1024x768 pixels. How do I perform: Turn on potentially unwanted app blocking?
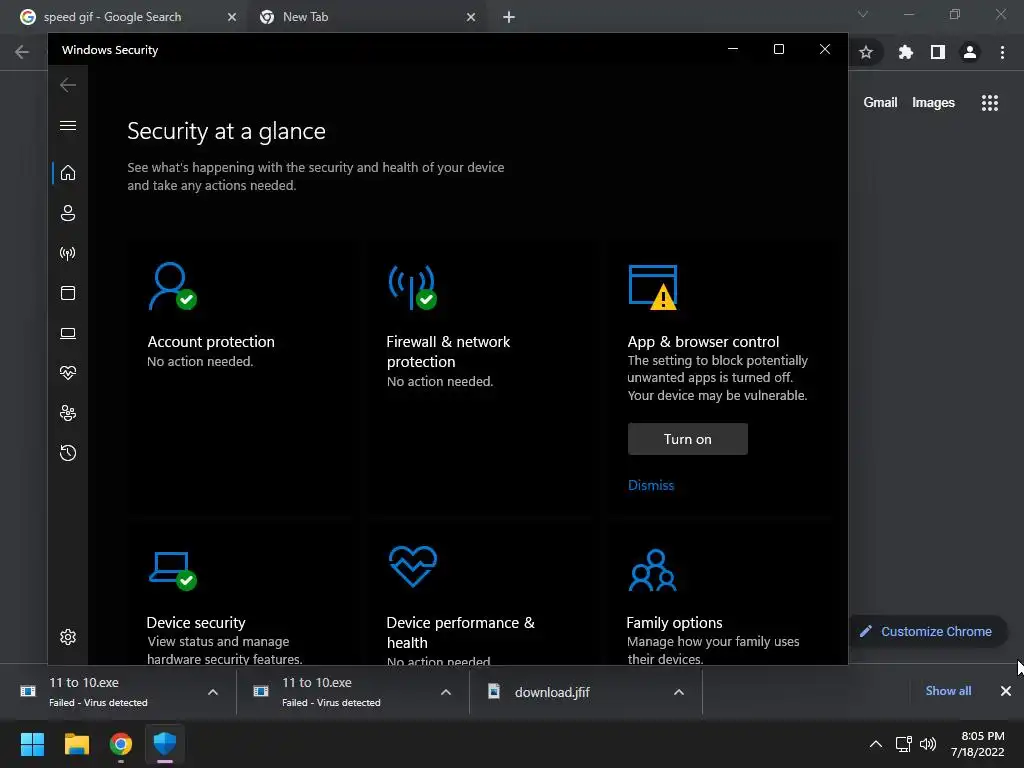click(688, 439)
